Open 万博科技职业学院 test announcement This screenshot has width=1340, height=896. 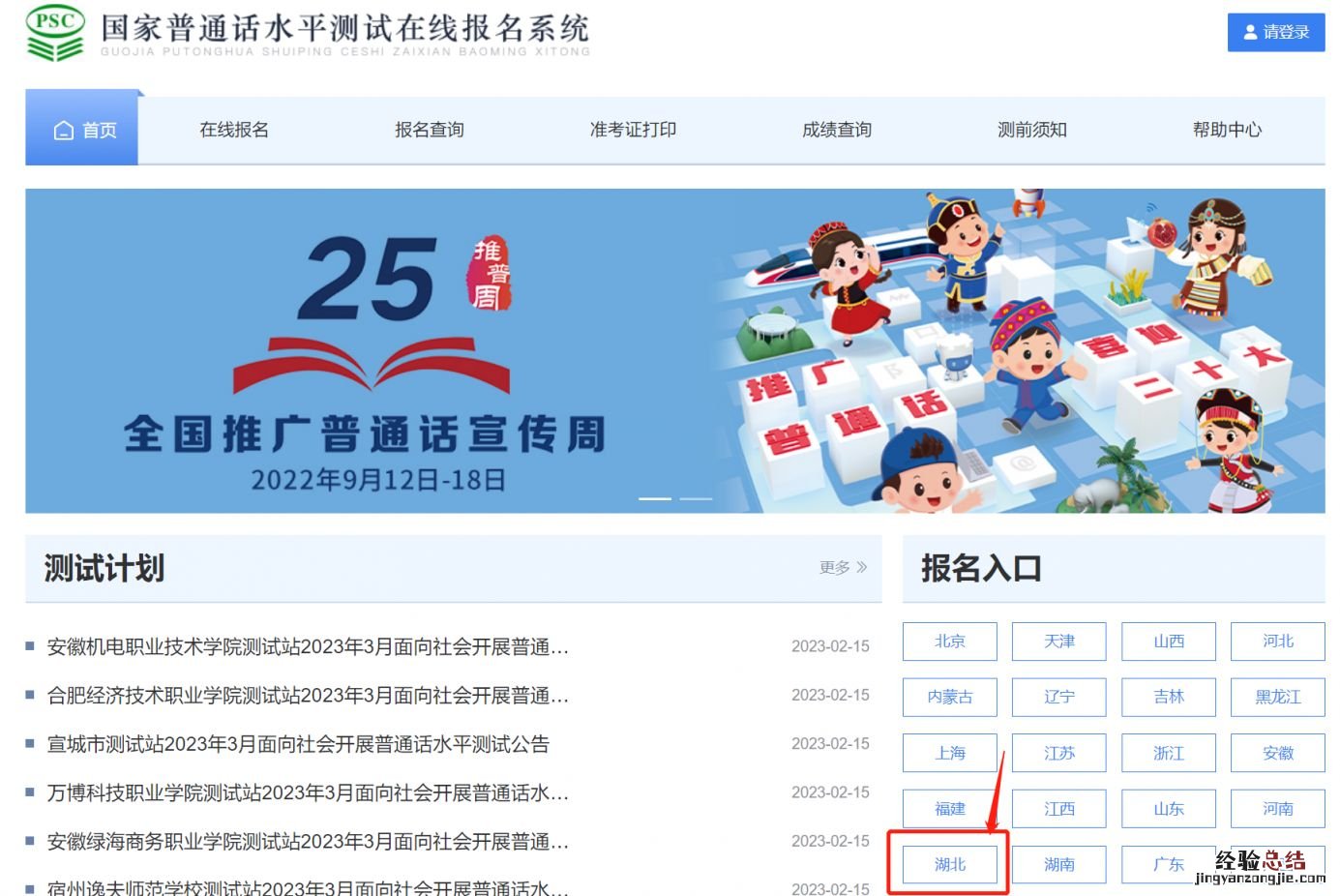tap(308, 793)
